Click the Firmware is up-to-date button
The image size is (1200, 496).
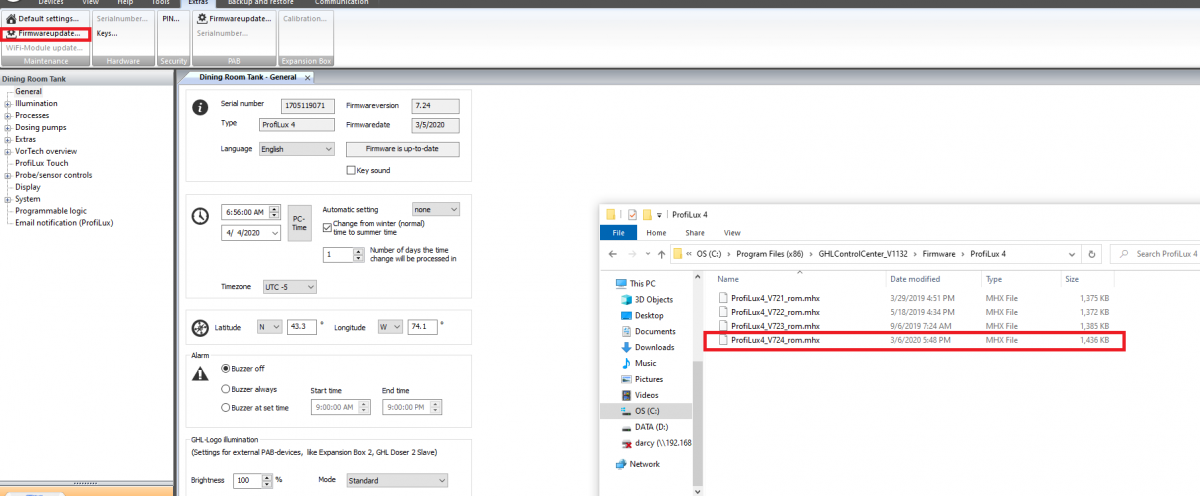402,149
